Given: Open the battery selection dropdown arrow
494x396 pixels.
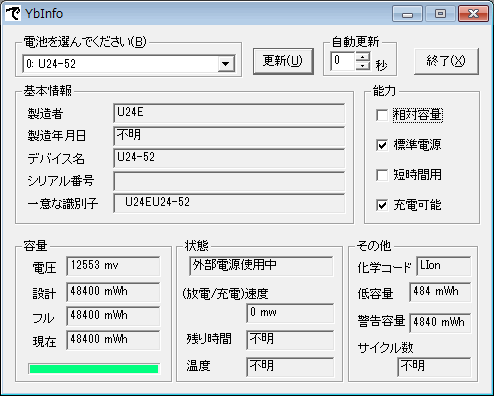Looking at the screenshot, I should click(x=226, y=64).
